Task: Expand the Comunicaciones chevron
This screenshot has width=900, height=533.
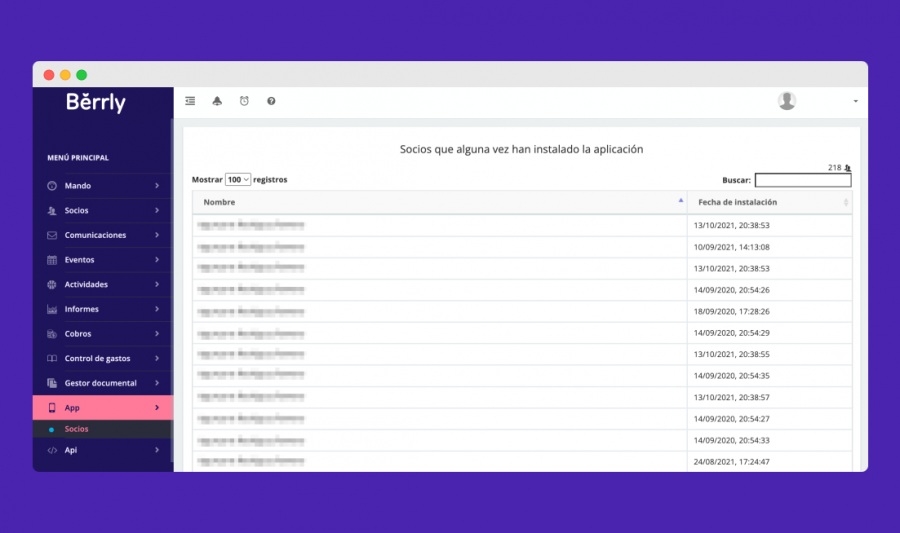Action: [x=157, y=235]
